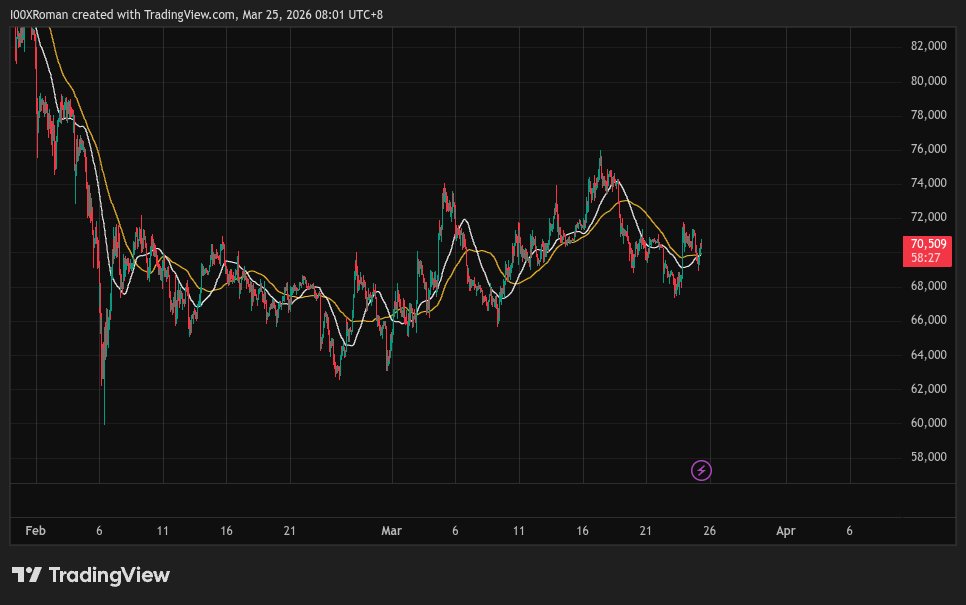This screenshot has height=605, width=966.
Task: Click the TradingView logo icon
Action: (26, 575)
